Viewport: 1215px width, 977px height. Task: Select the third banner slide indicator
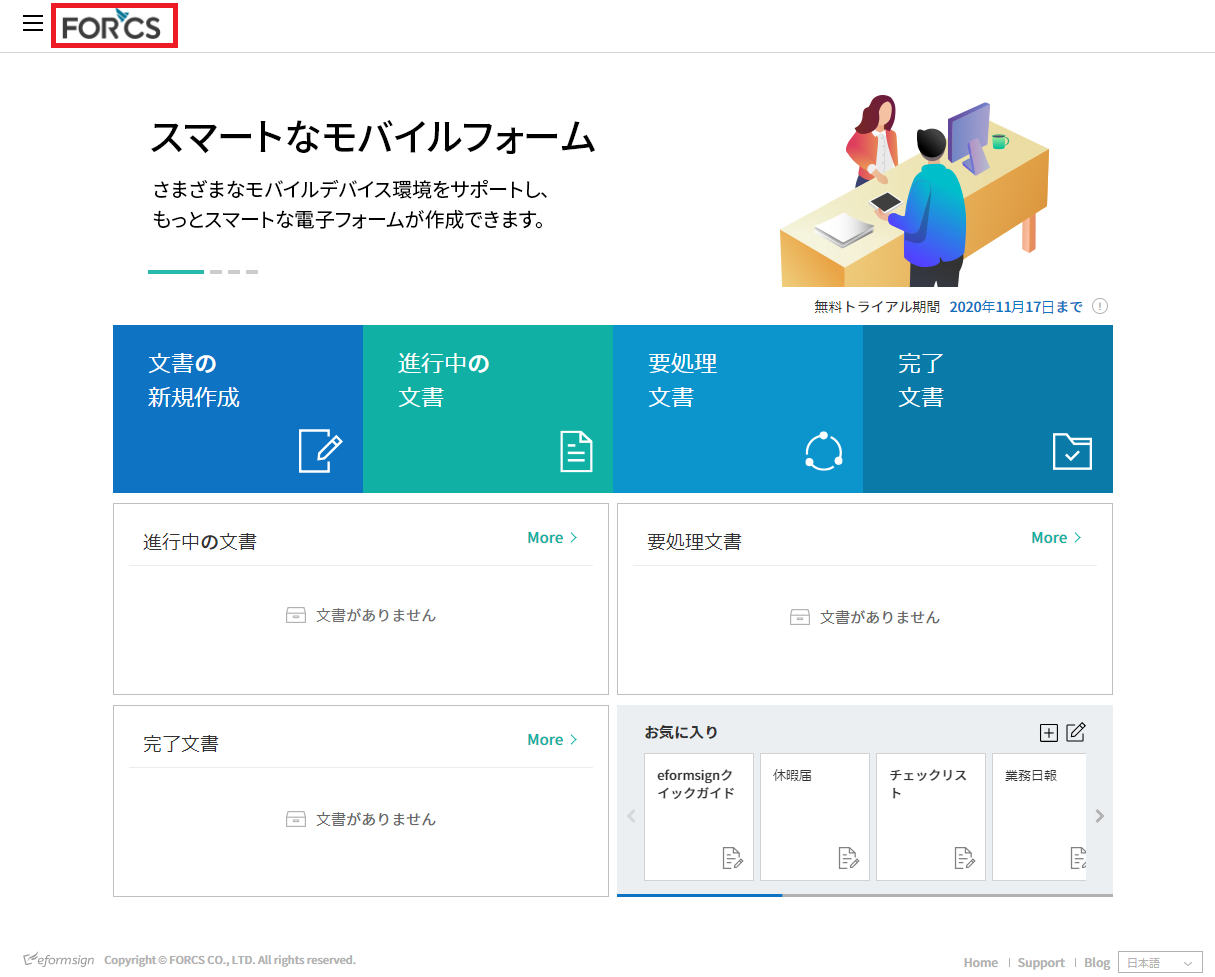[x=234, y=272]
